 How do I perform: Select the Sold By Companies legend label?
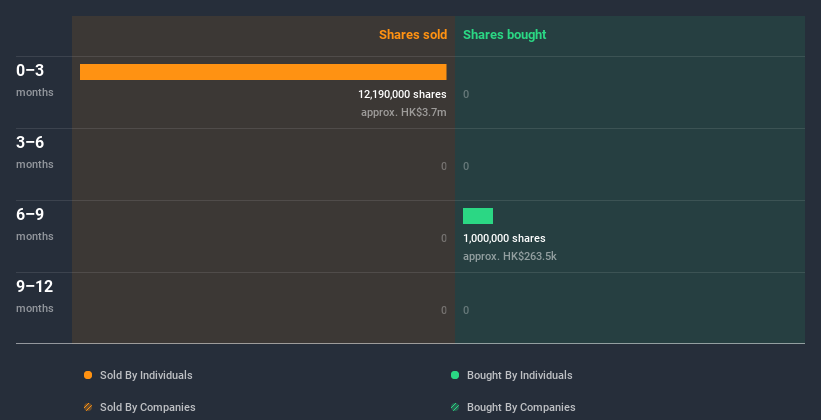click(148, 407)
